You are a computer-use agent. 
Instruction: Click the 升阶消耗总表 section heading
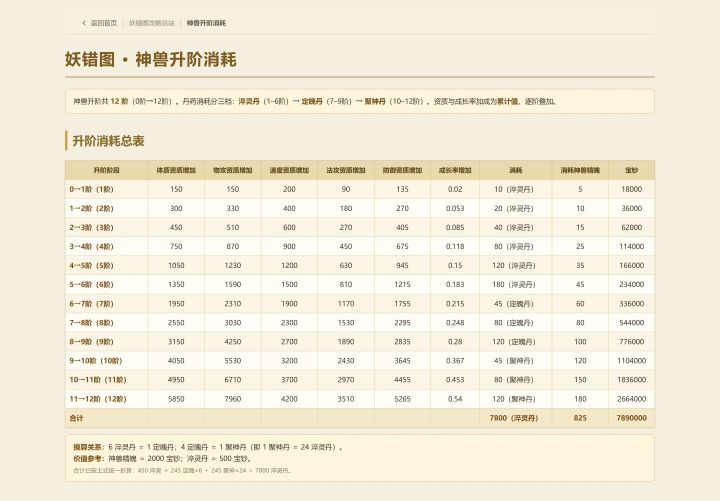108,141
